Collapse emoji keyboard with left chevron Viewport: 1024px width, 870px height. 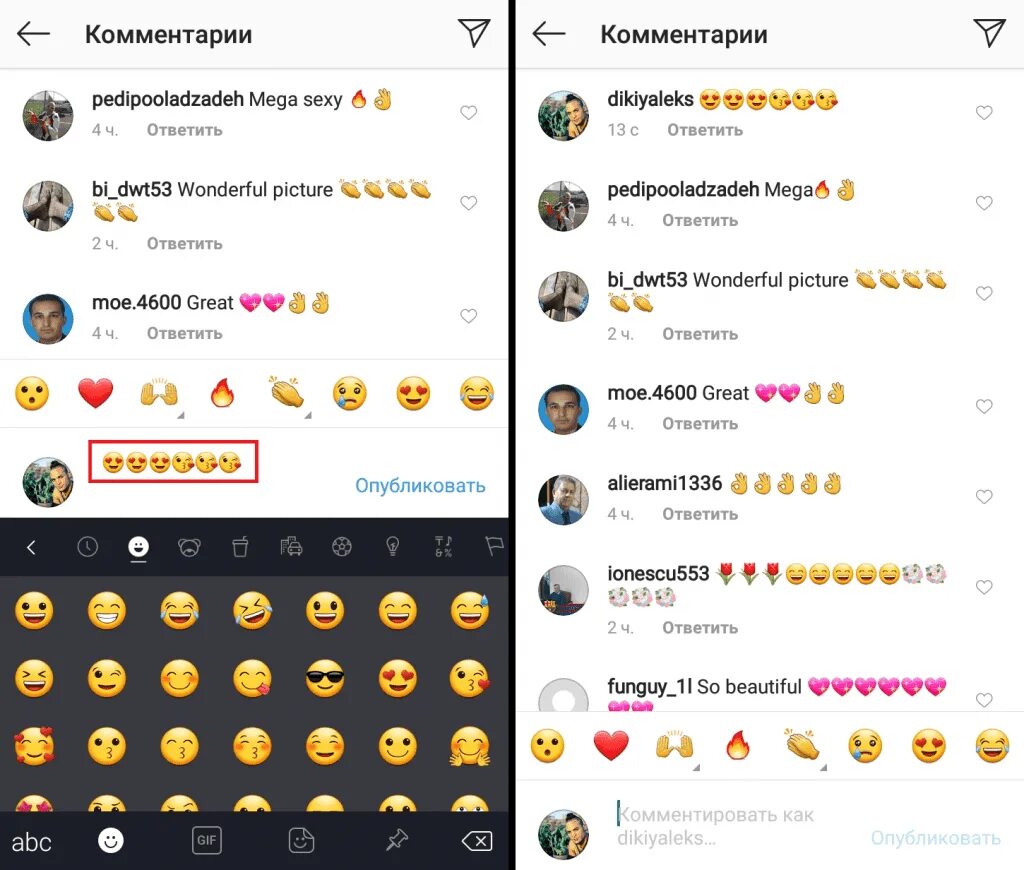[x=31, y=547]
